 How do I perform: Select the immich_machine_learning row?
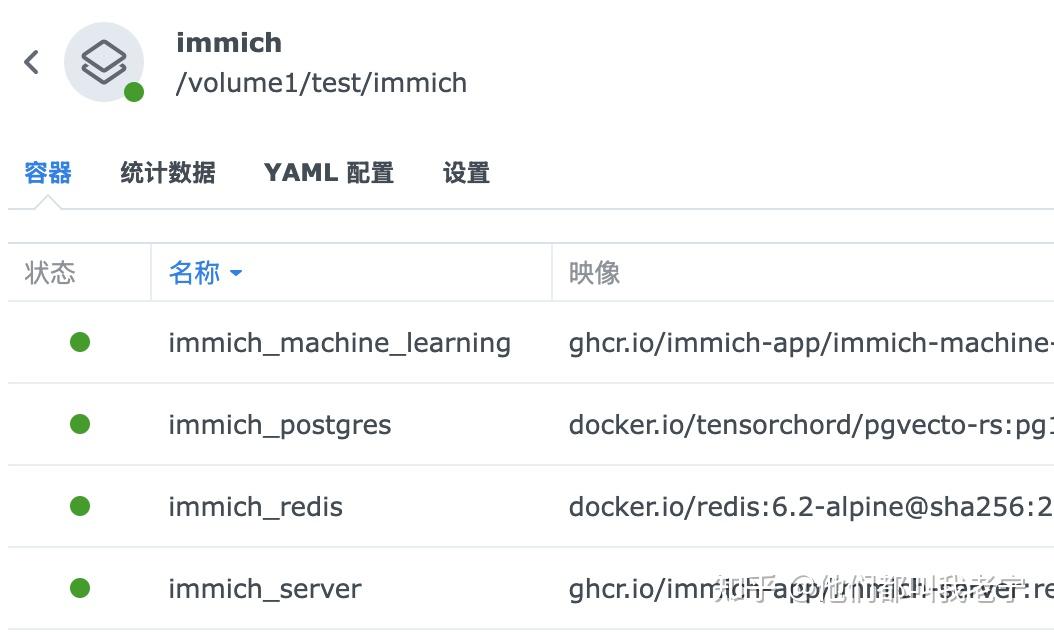(340, 342)
